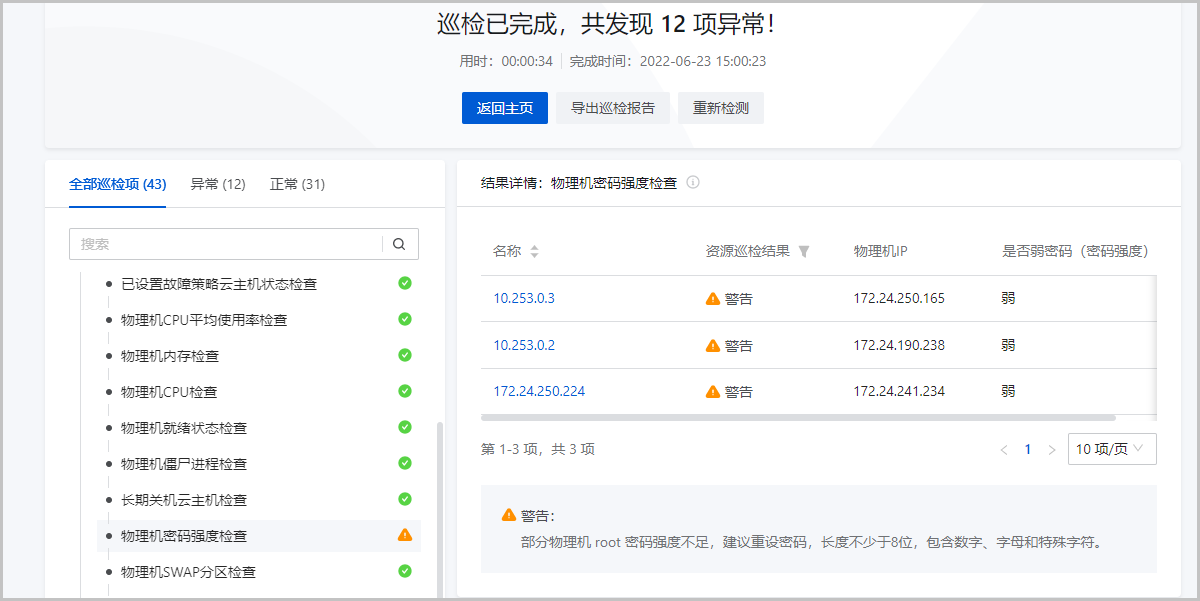Click the search magnifier icon
Viewport: 1200px width, 601px height.
(399, 244)
